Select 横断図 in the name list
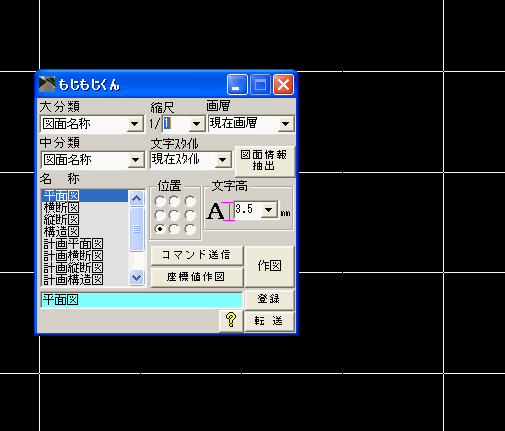Screen dimensions: 505x431 click(61, 208)
